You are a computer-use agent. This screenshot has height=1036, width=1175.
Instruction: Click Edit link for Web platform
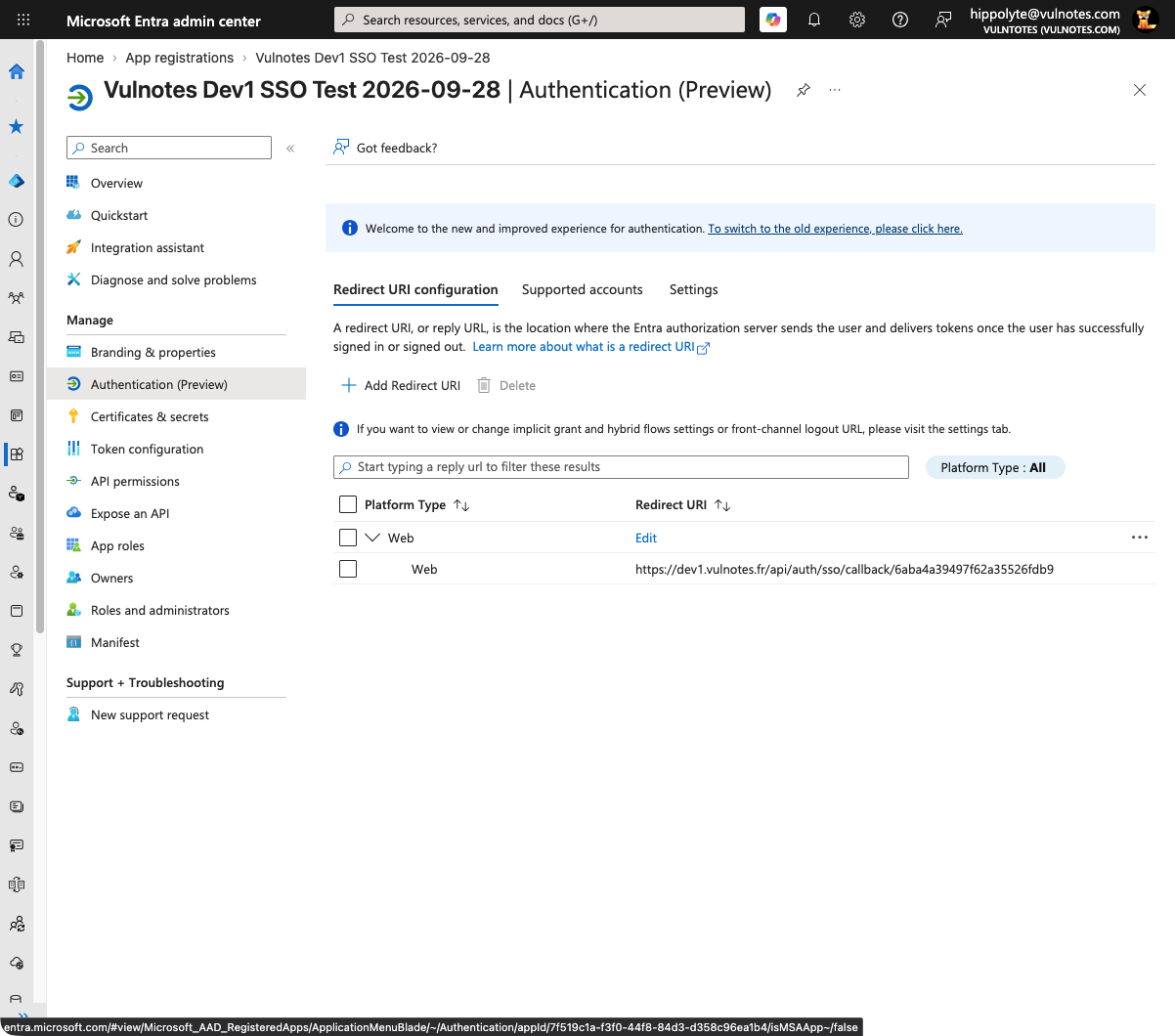pos(646,538)
